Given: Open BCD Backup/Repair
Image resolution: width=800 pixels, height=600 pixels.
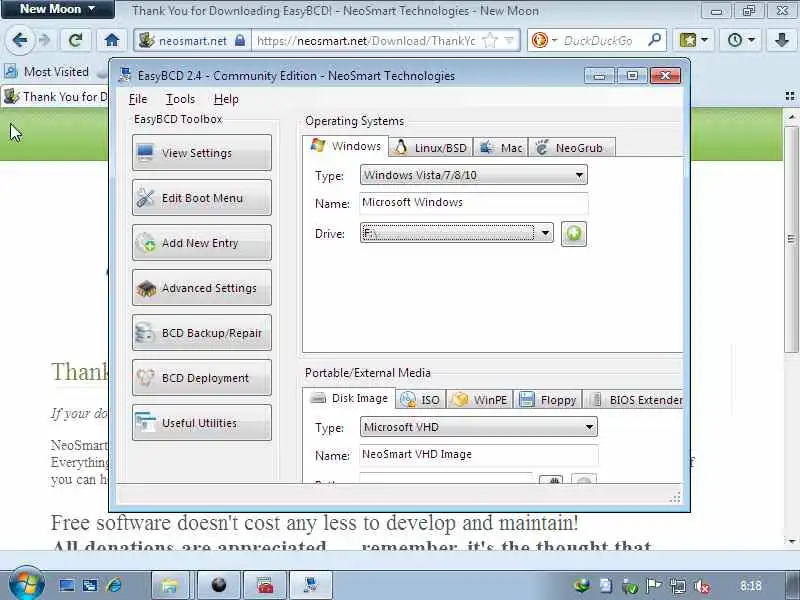Looking at the screenshot, I should point(202,333).
